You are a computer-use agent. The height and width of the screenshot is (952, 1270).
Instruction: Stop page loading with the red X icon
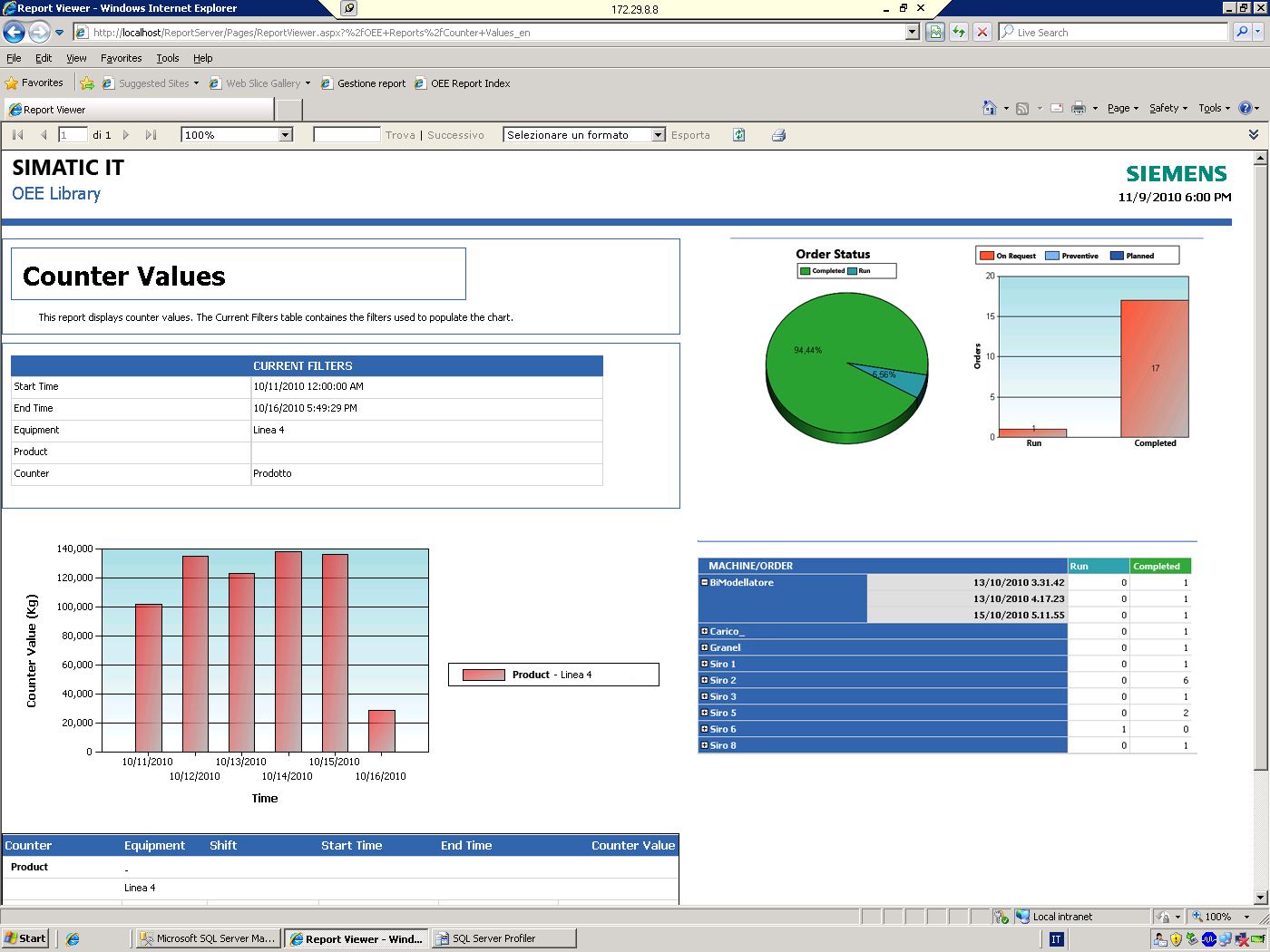click(982, 32)
